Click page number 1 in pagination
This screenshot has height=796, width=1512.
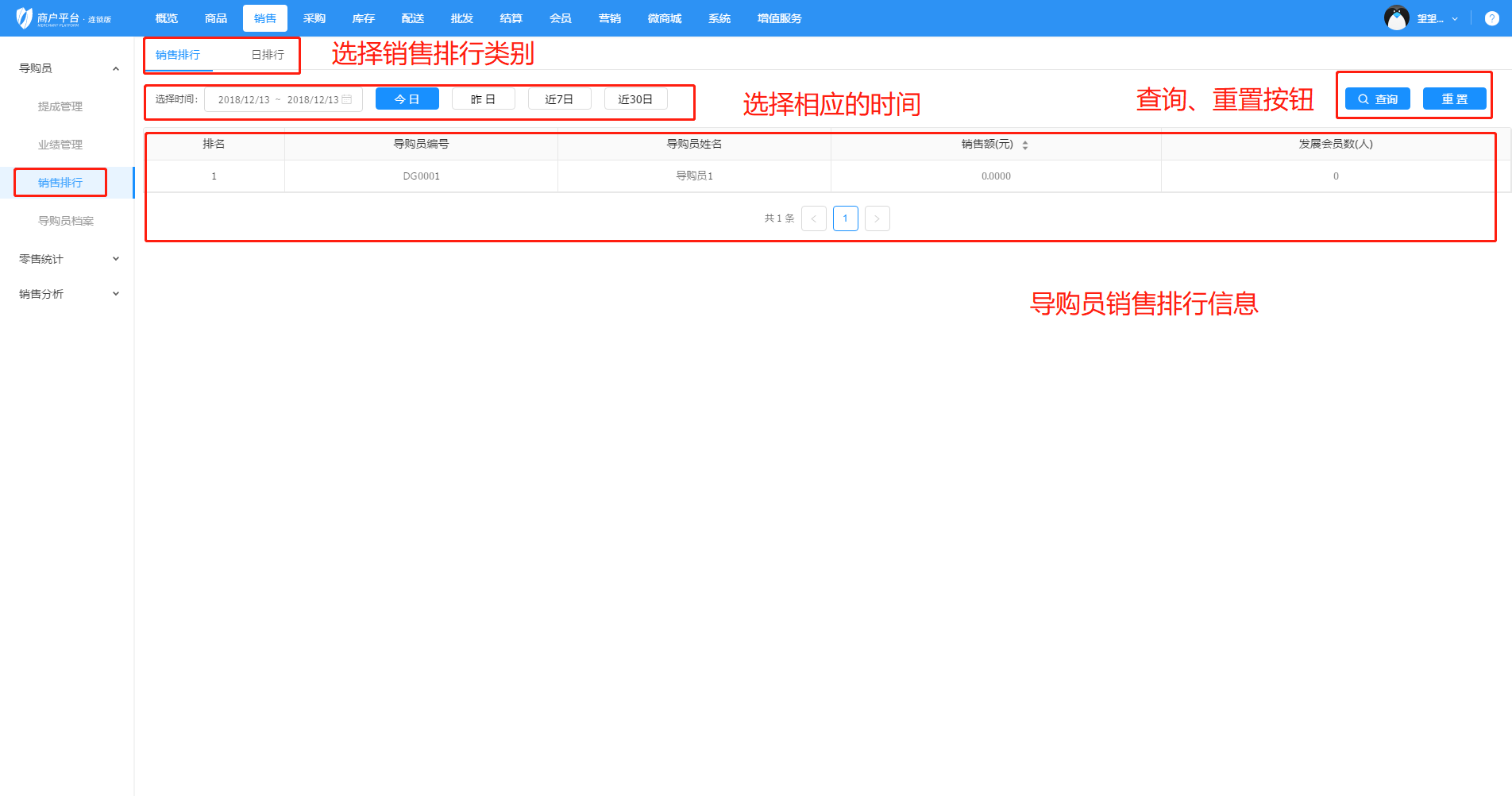pyautogui.click(x=845, y=218)
